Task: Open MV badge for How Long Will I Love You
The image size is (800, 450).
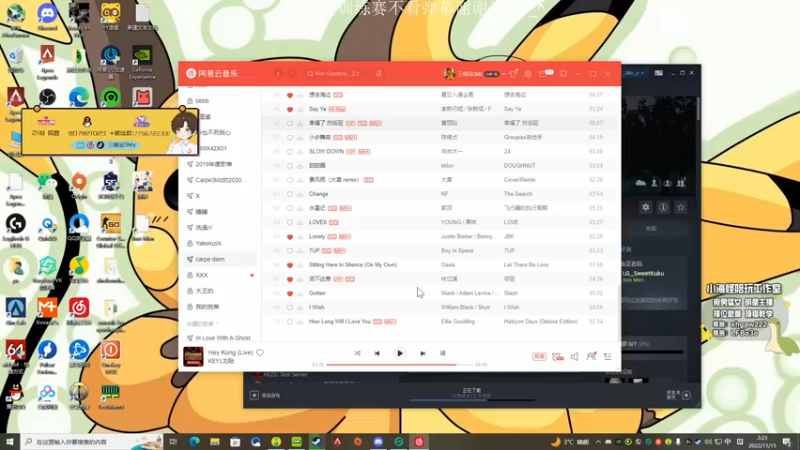Action: (390, 321)
